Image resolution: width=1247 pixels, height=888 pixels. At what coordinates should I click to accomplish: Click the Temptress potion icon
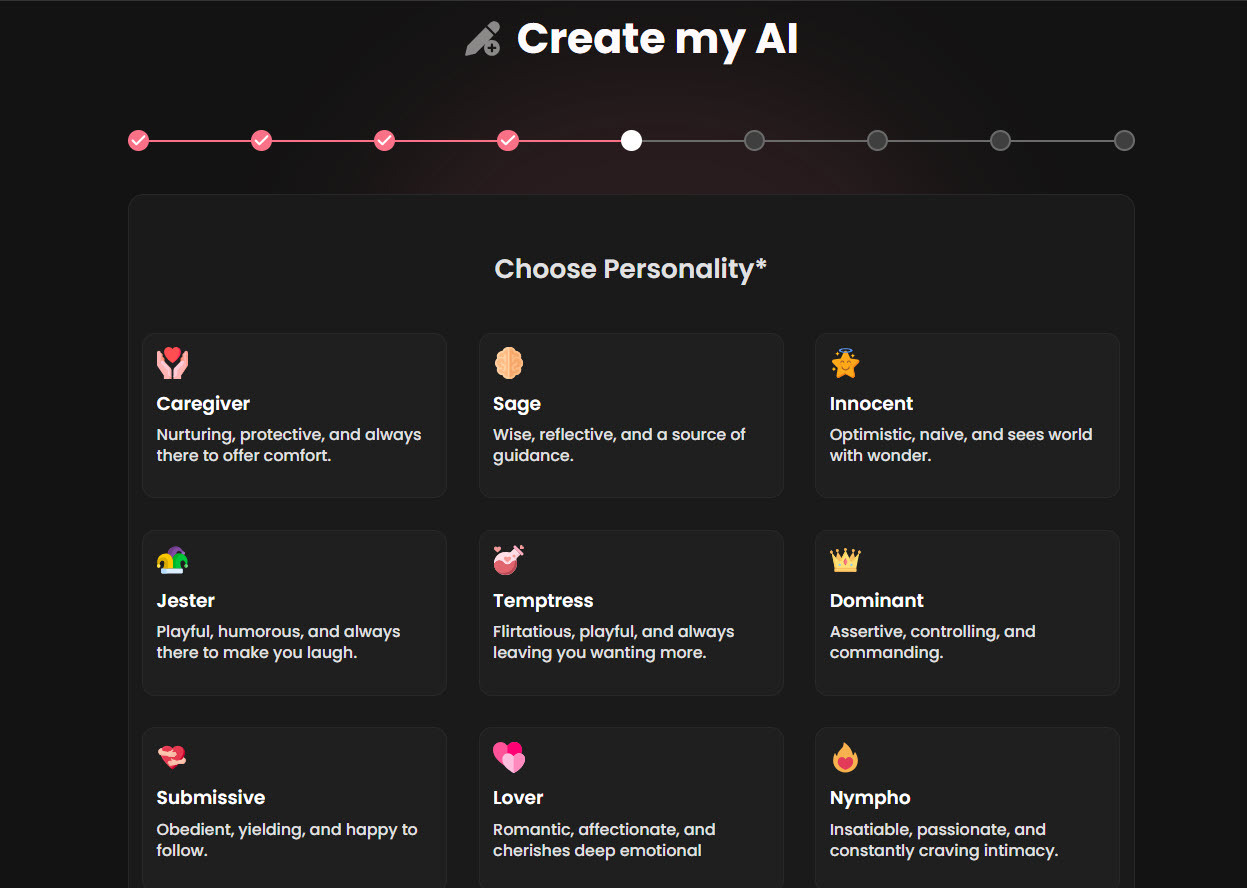[x=509, y=560]
